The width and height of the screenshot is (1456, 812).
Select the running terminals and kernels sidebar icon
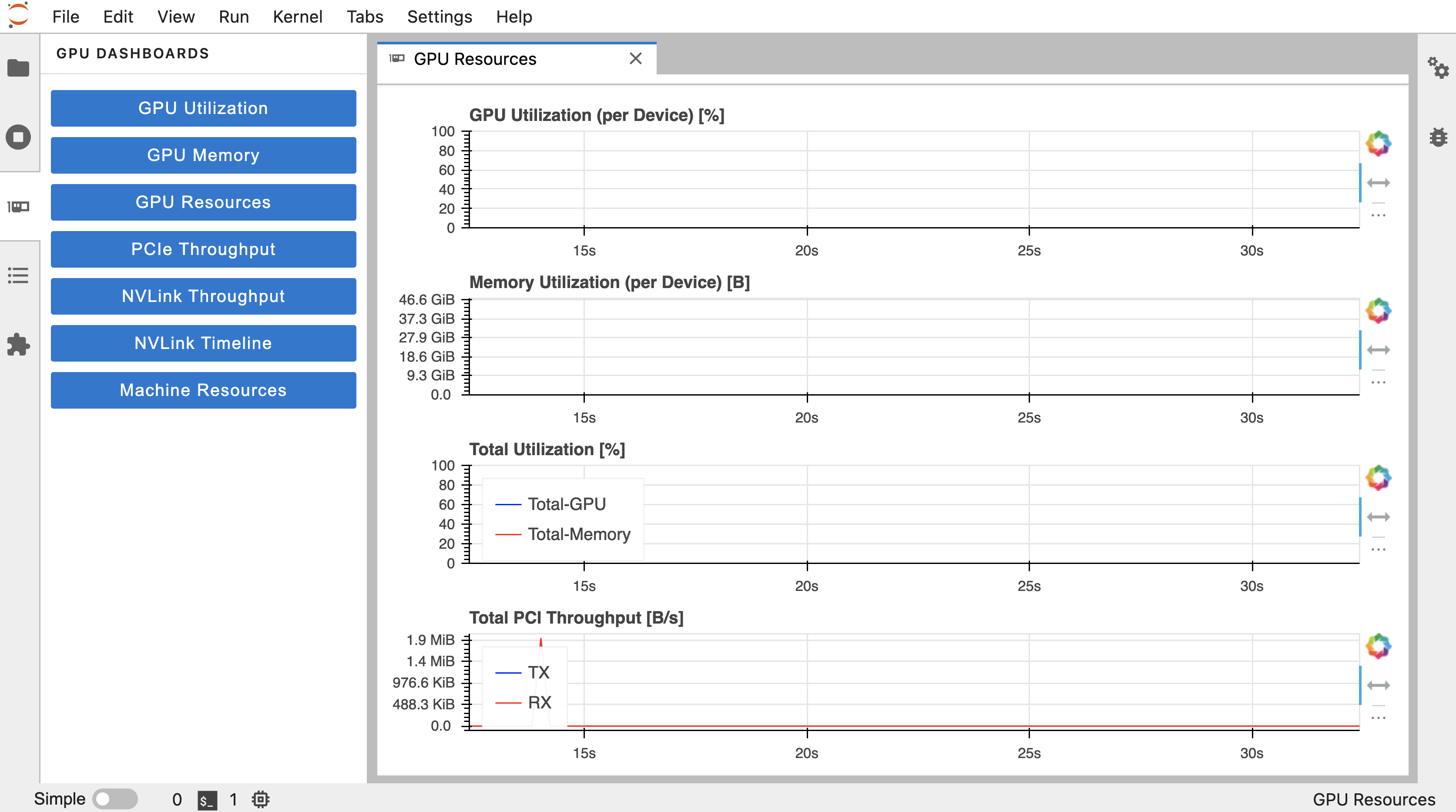point(19,136)
